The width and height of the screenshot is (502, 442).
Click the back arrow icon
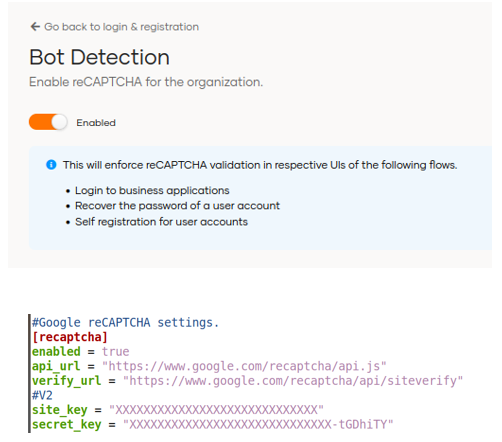35,27
